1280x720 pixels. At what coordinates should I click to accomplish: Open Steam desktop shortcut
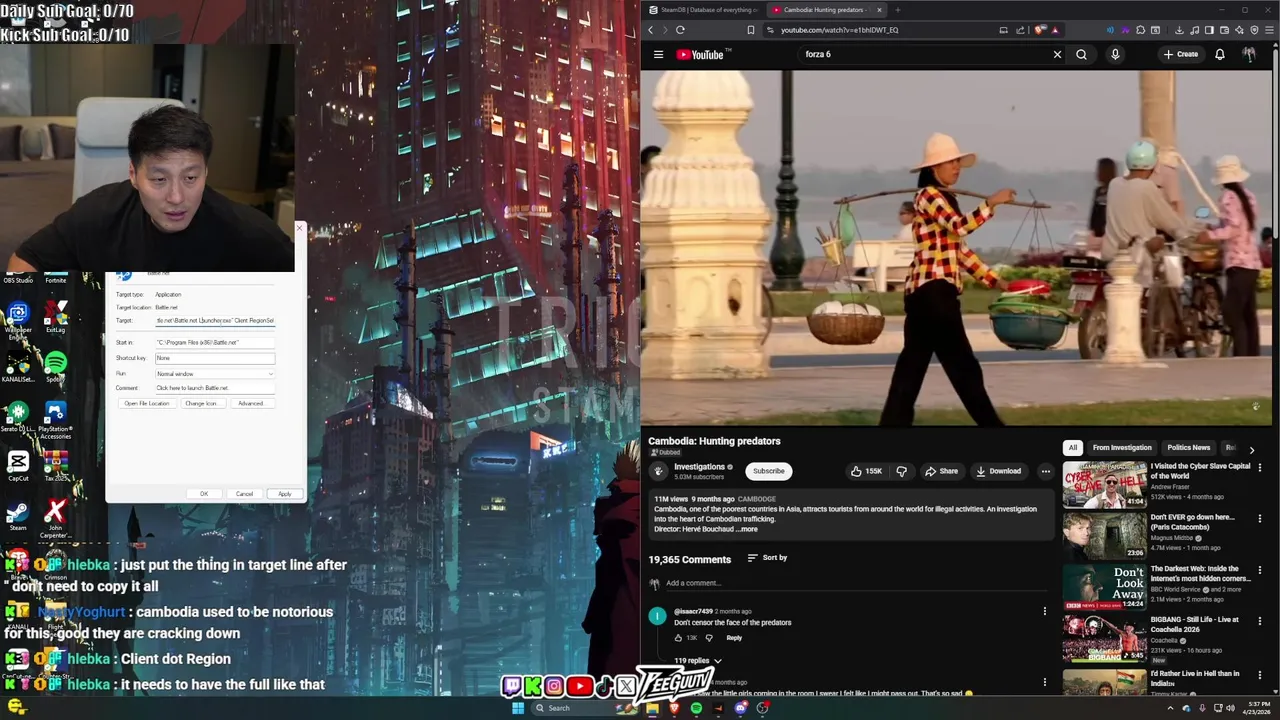pos(18,515)
